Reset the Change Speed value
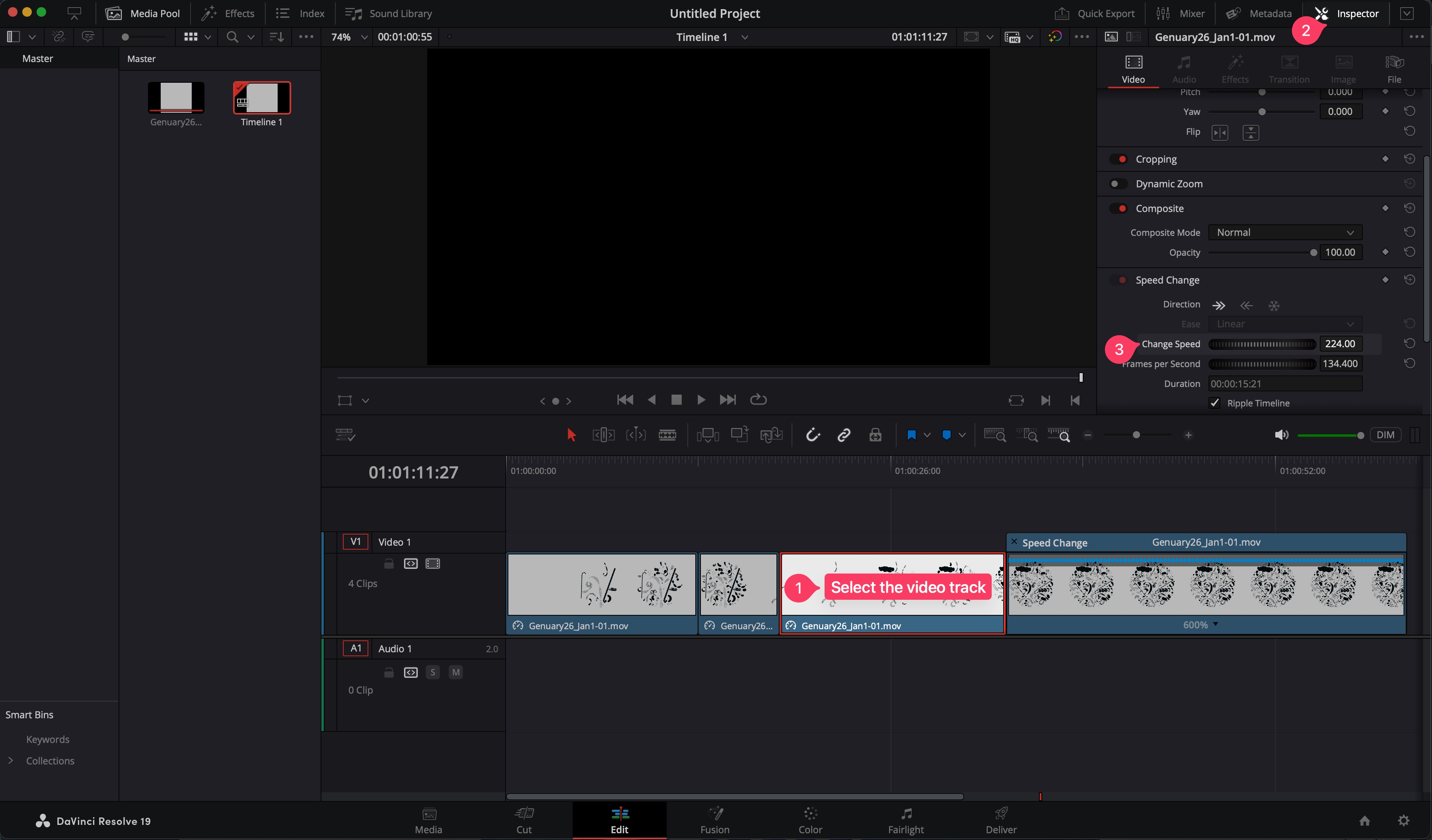 pos(1409,344)
